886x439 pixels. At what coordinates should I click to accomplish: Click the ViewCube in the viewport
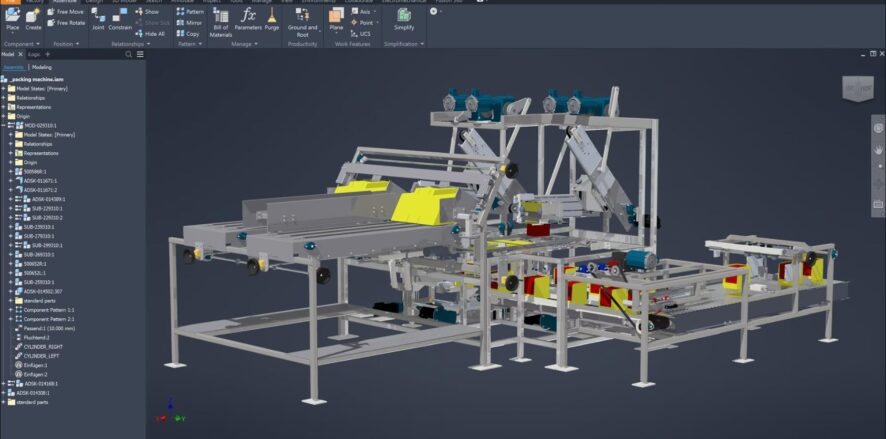tap(857, 87)
